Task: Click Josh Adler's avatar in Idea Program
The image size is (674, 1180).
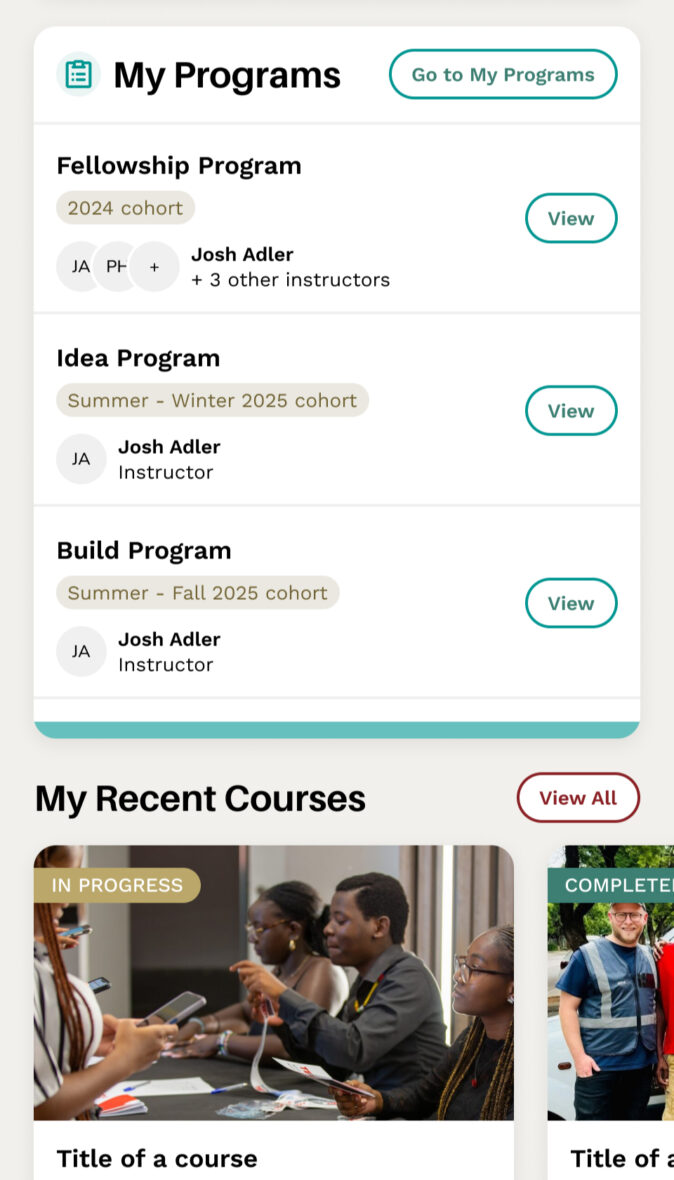Action: pyautogui.click(x=81, y=458)
